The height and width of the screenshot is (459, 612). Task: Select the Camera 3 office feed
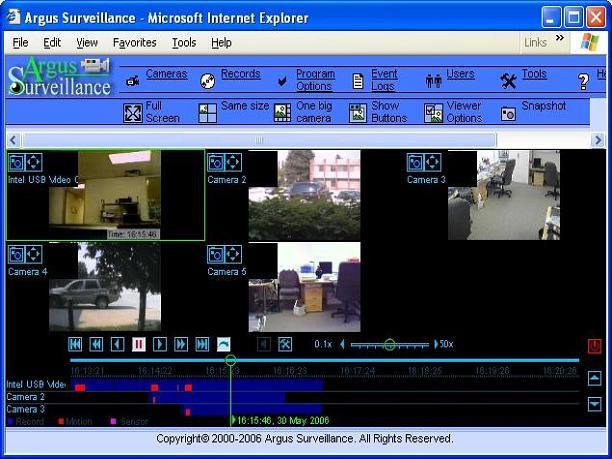[504, 195]
